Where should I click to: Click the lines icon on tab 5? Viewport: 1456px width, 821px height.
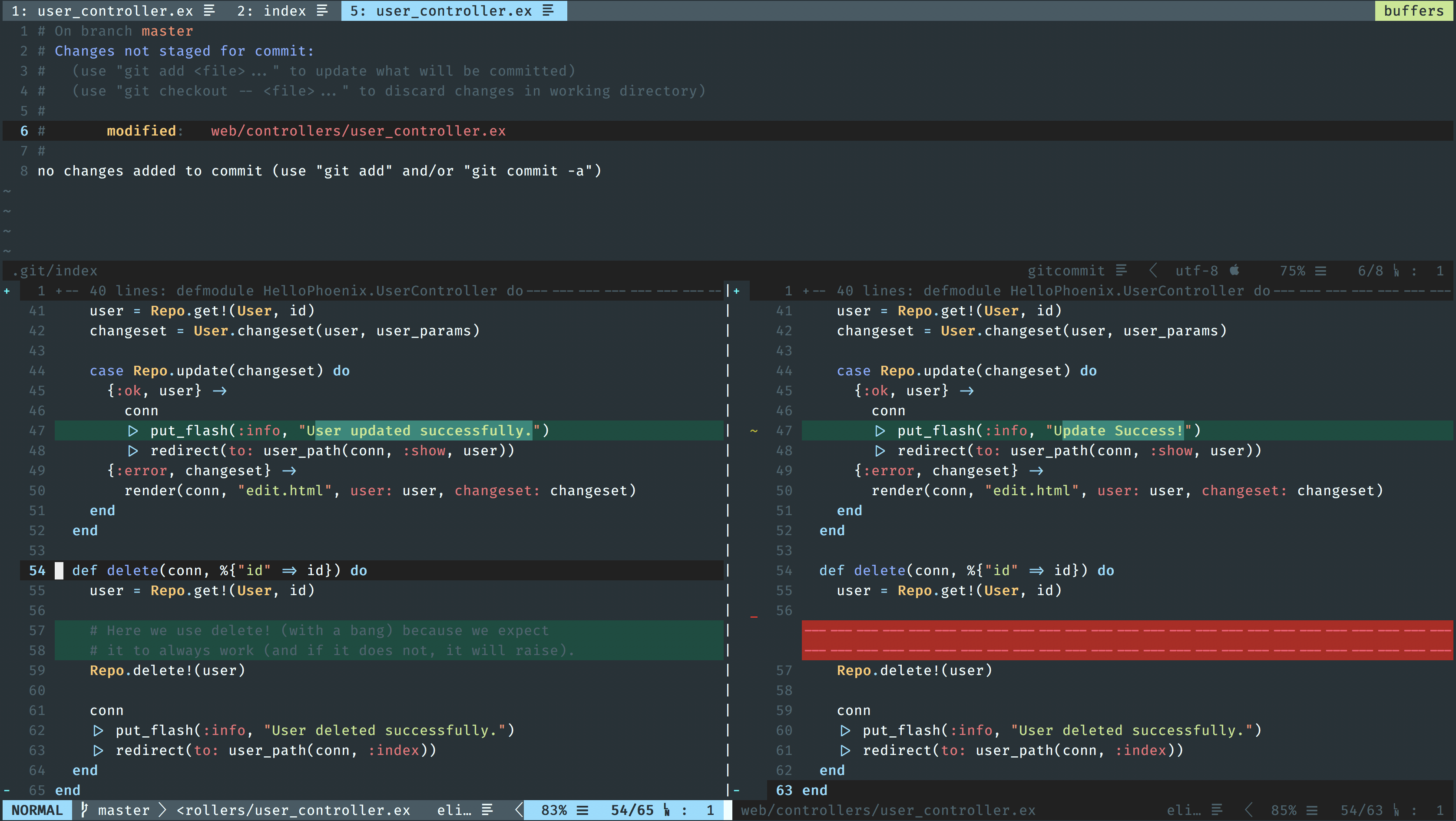pos(548,11)
